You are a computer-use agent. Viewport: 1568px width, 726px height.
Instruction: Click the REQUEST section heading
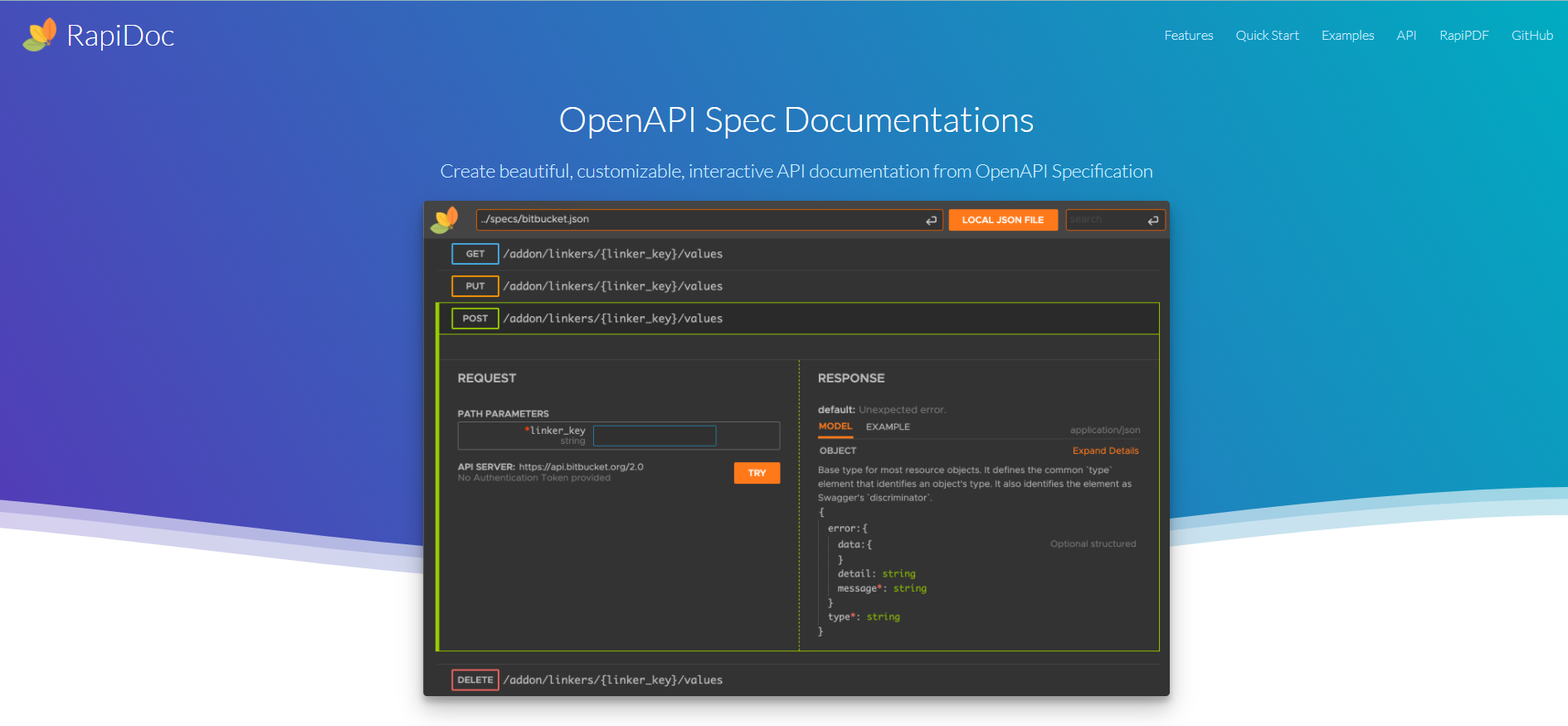pyautogui.click(x=487, y=378)
